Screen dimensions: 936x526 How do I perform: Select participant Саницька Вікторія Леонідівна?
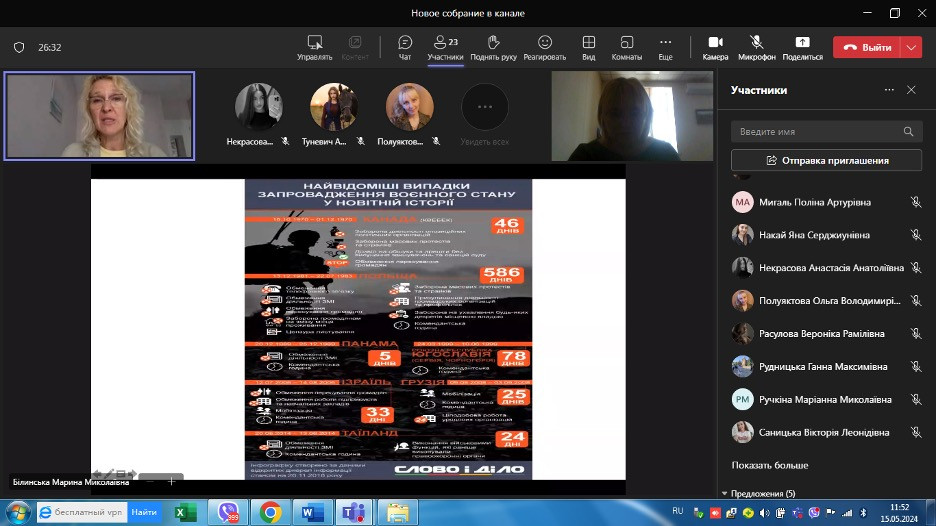tap(826, 432)
